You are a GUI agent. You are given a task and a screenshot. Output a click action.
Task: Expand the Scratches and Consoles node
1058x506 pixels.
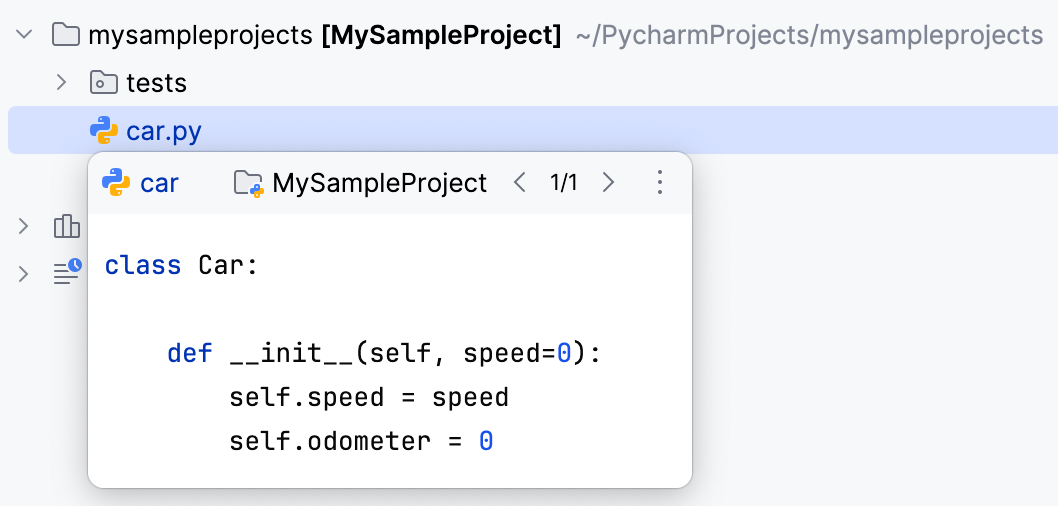(25, 273)
